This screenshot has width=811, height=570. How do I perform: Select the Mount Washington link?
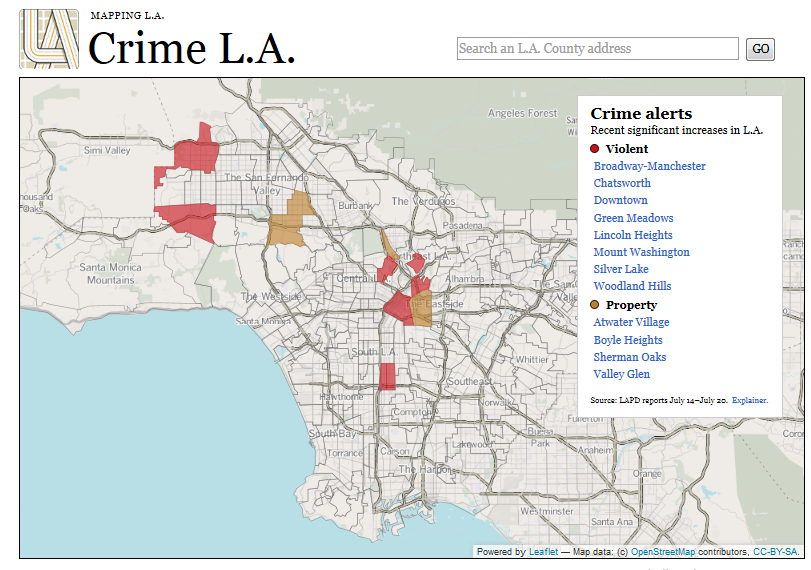pos(641,252)
